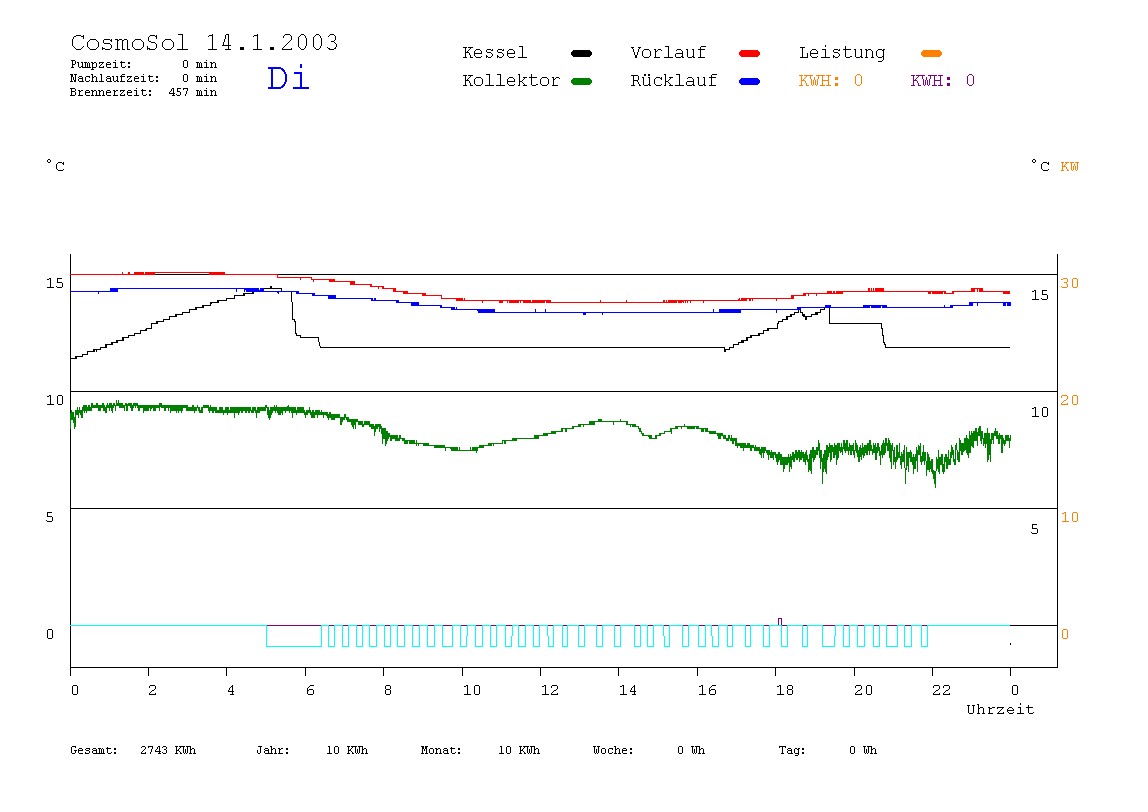This screenshot has width=1148, height=812.
Task: Click the "Rücklauf" legend label
Action: pos(674,81)
